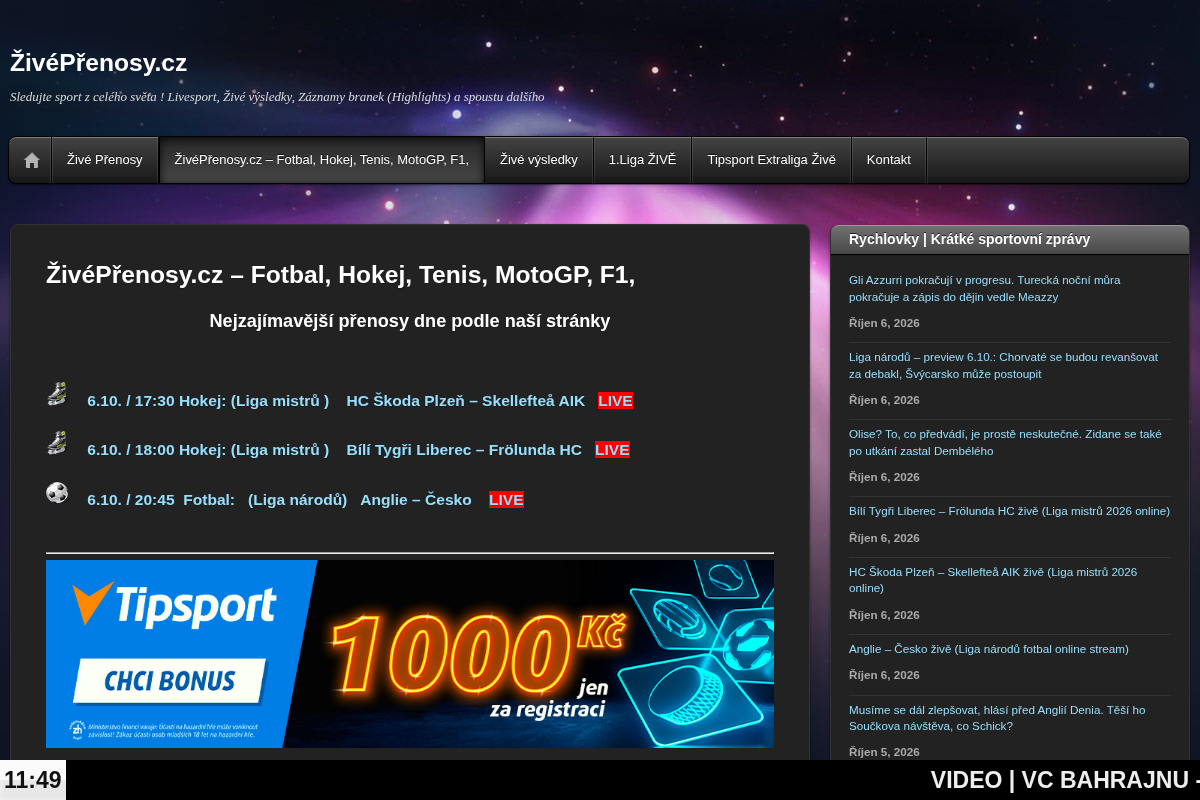Click the site tagline 'Sledujte sport z celého světa'
Image resolution: width=1200 pixels, height=800 pixels.
(277, 97)
